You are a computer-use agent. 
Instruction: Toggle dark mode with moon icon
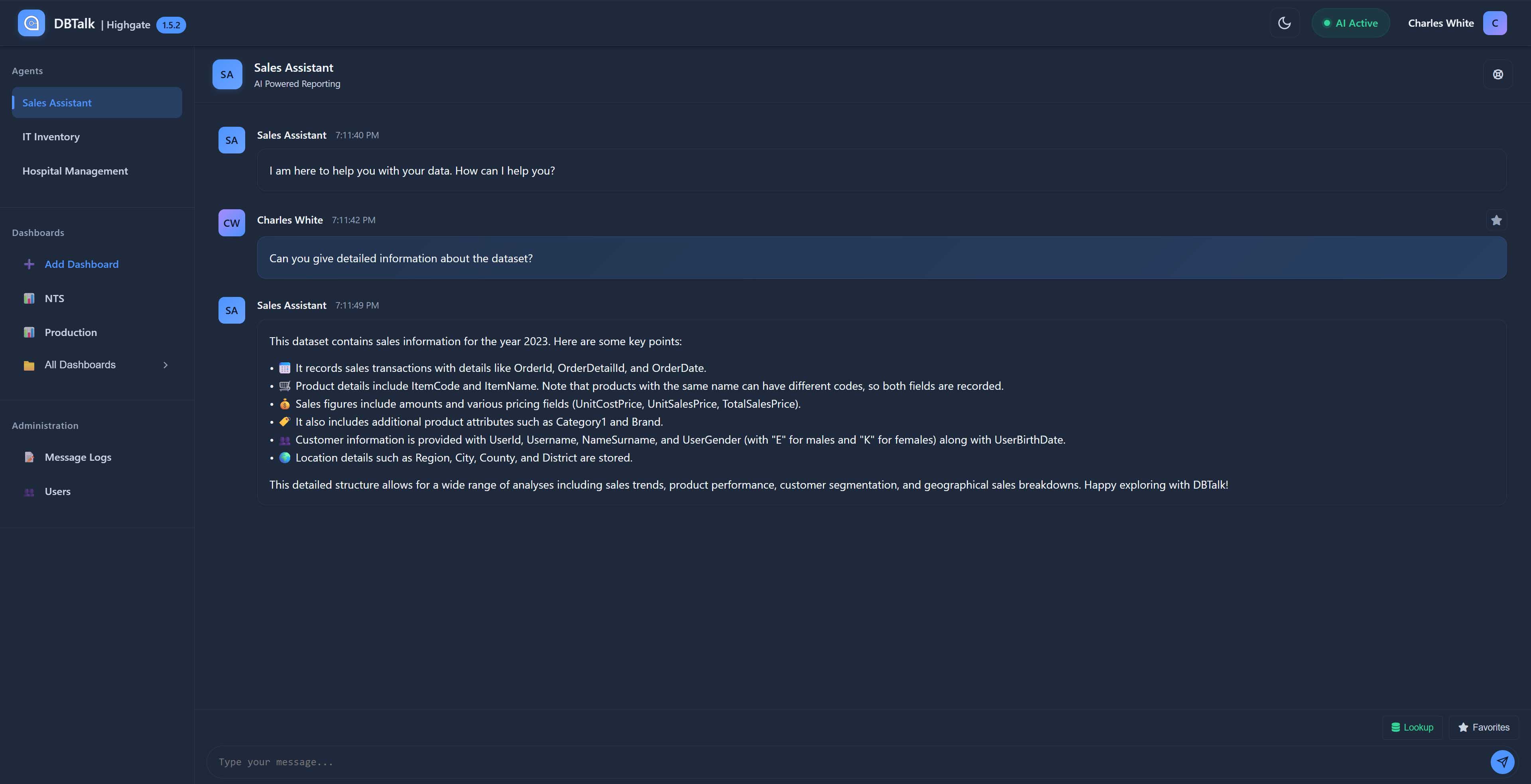(1284, 23)
